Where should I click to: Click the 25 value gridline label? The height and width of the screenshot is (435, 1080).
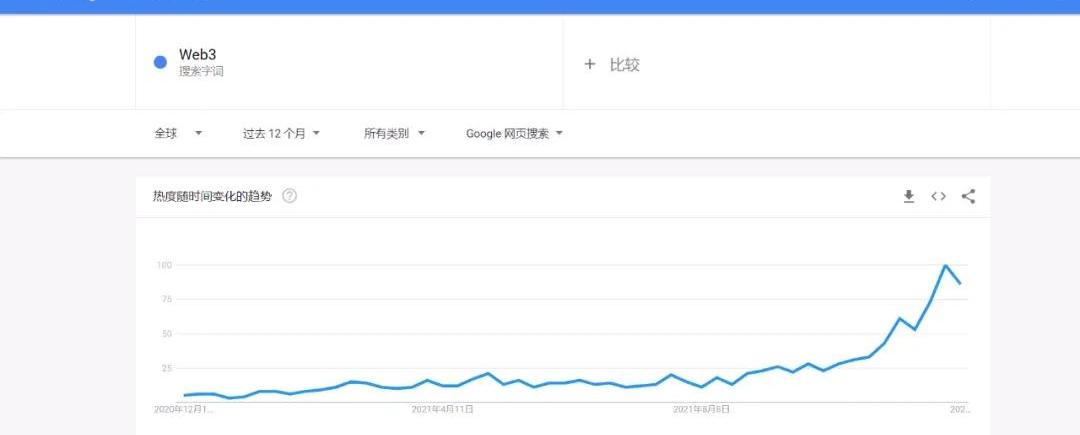pos(167,368)
